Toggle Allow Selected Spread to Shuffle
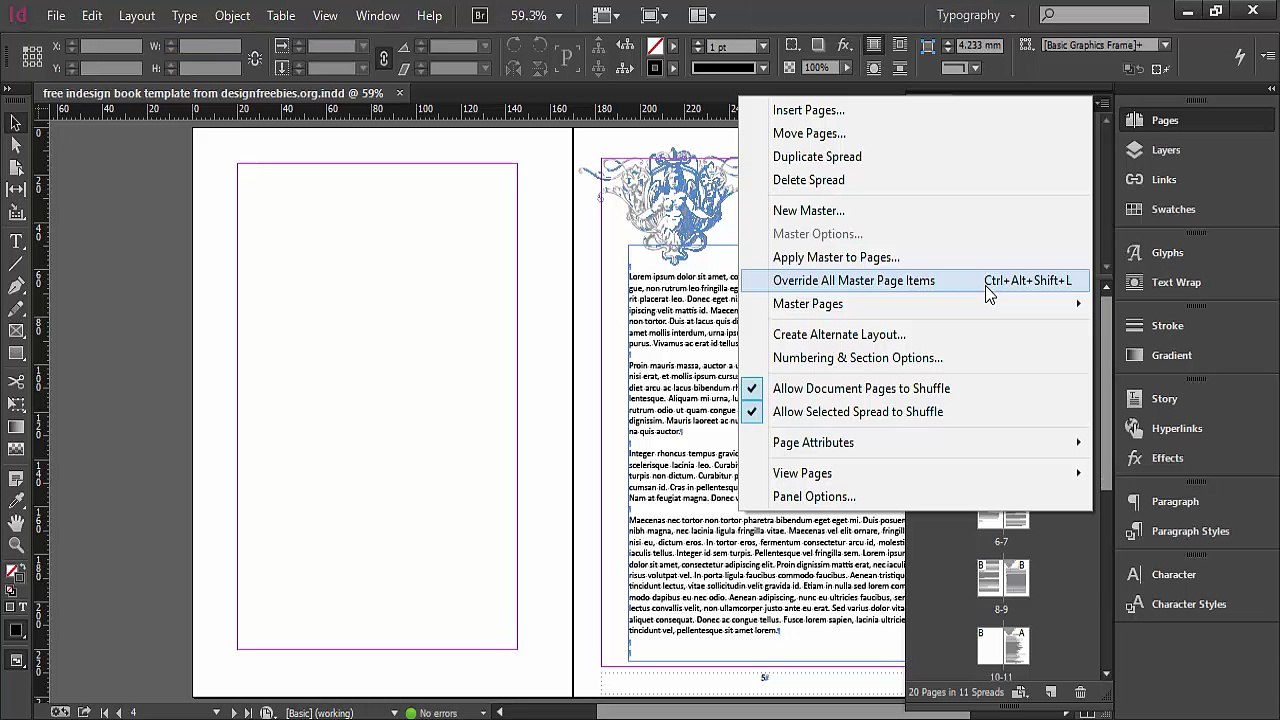 click(858, 412)
